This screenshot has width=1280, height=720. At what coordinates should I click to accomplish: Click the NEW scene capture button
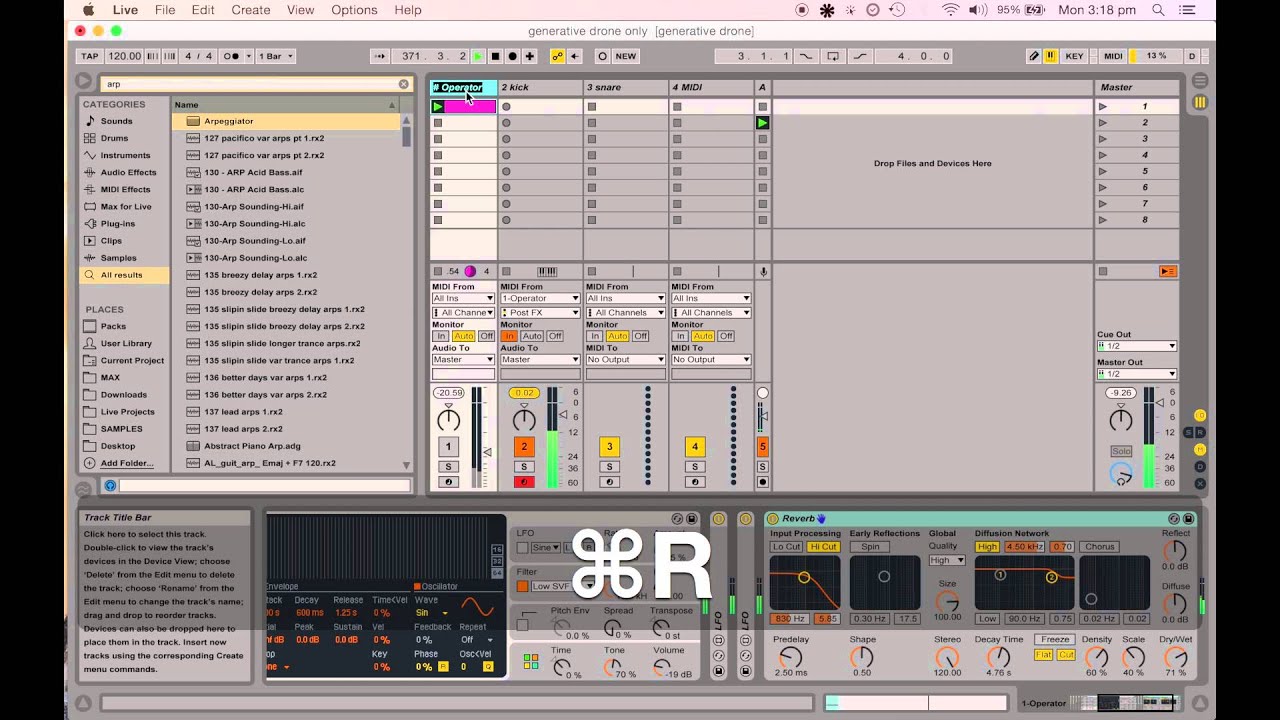pyautogui.click(x=626, y=56)
